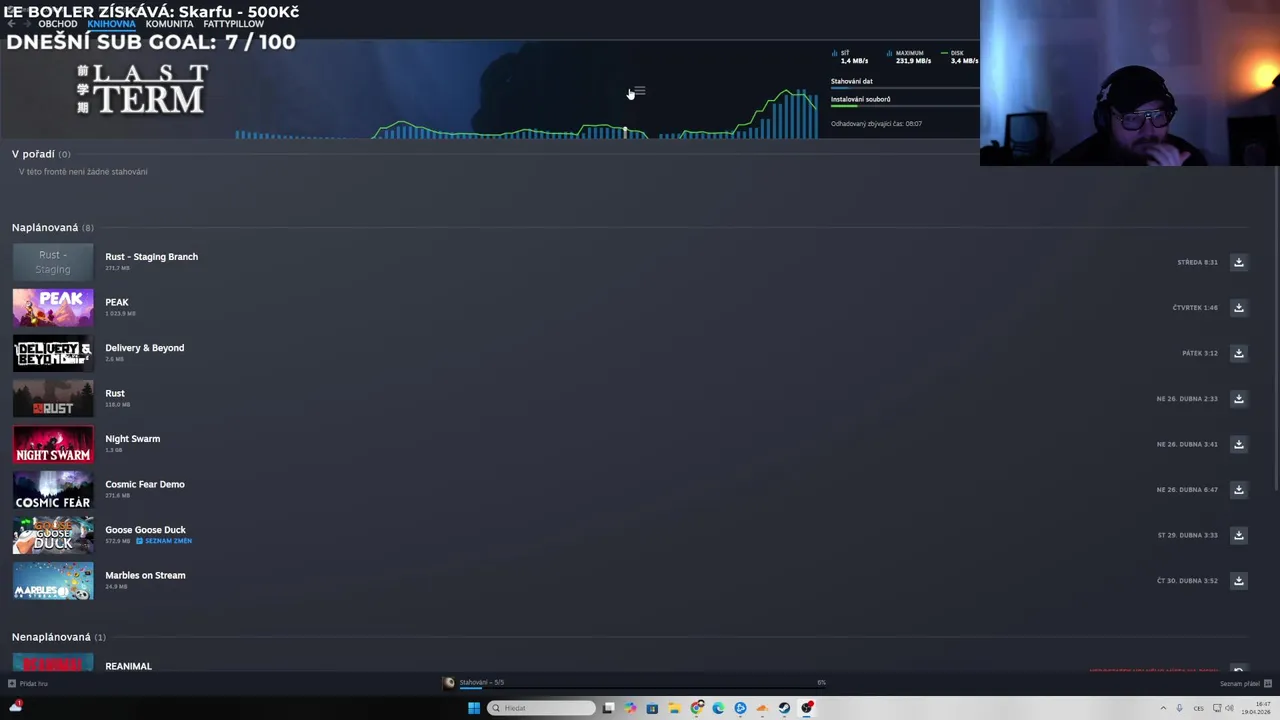Click the Task View taskbar icon
This screenshot has height=720, width=1280.
(x=608, y=708)
